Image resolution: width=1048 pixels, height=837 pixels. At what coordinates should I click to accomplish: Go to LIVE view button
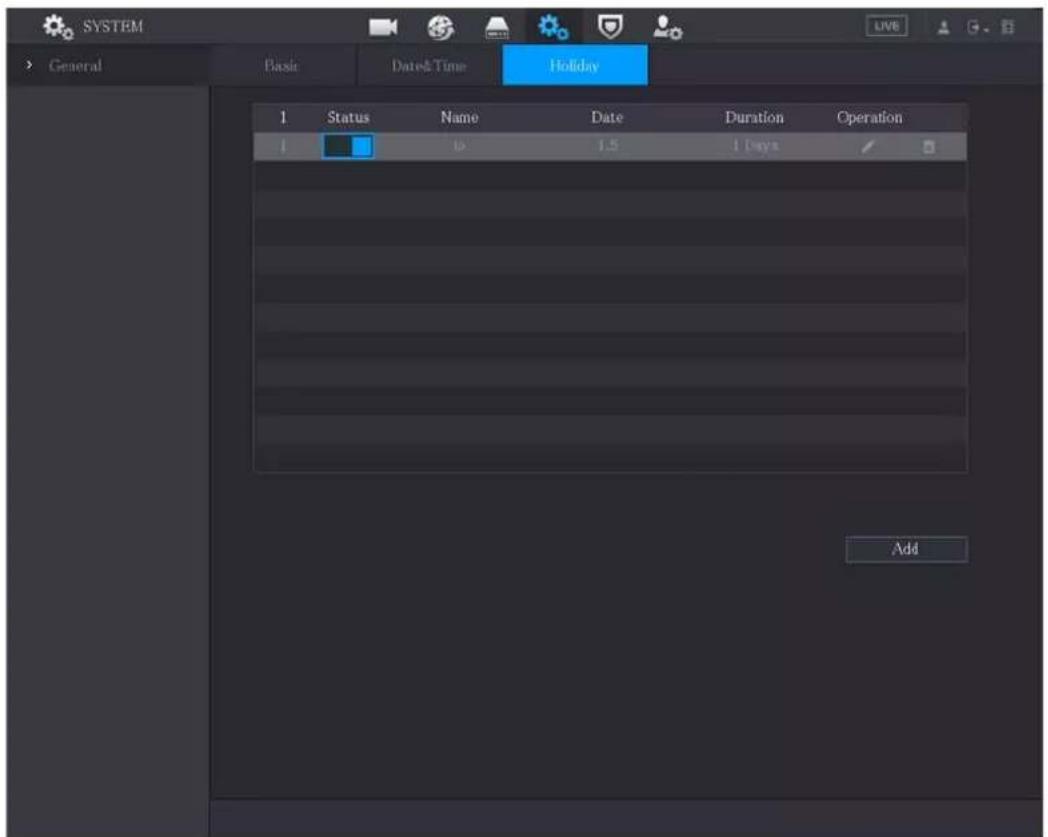(x=887, y=27)
